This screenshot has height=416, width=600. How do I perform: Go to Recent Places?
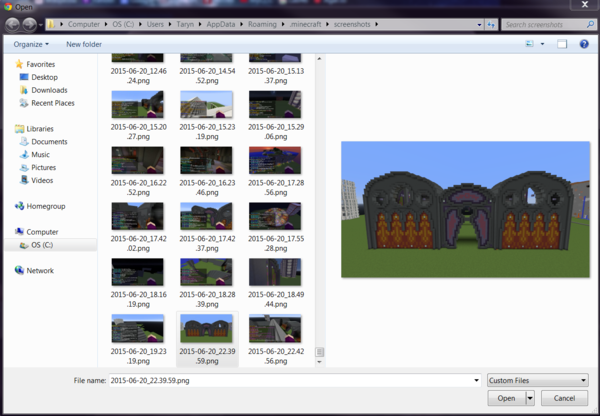(x=52, y=103)
